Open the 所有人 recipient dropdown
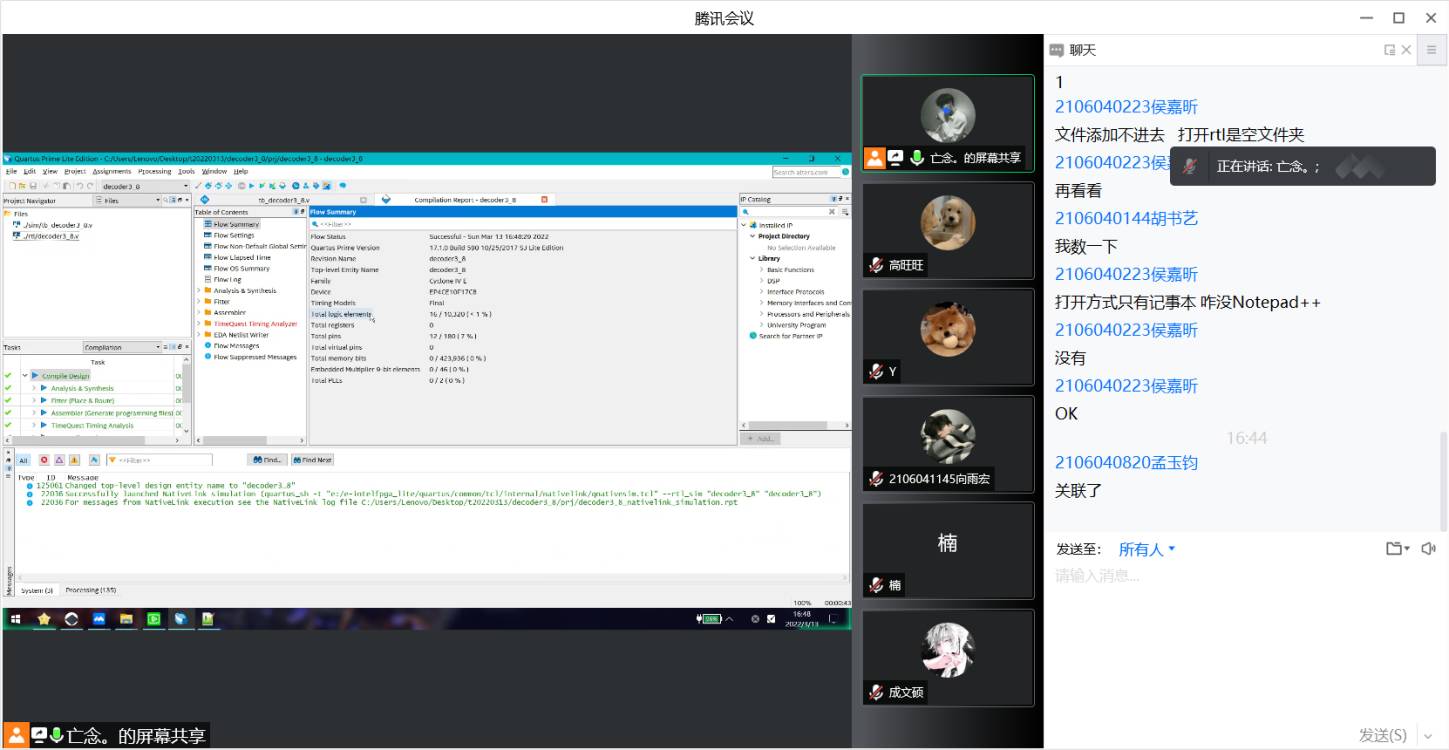1449x750 pixels. 1147,549
